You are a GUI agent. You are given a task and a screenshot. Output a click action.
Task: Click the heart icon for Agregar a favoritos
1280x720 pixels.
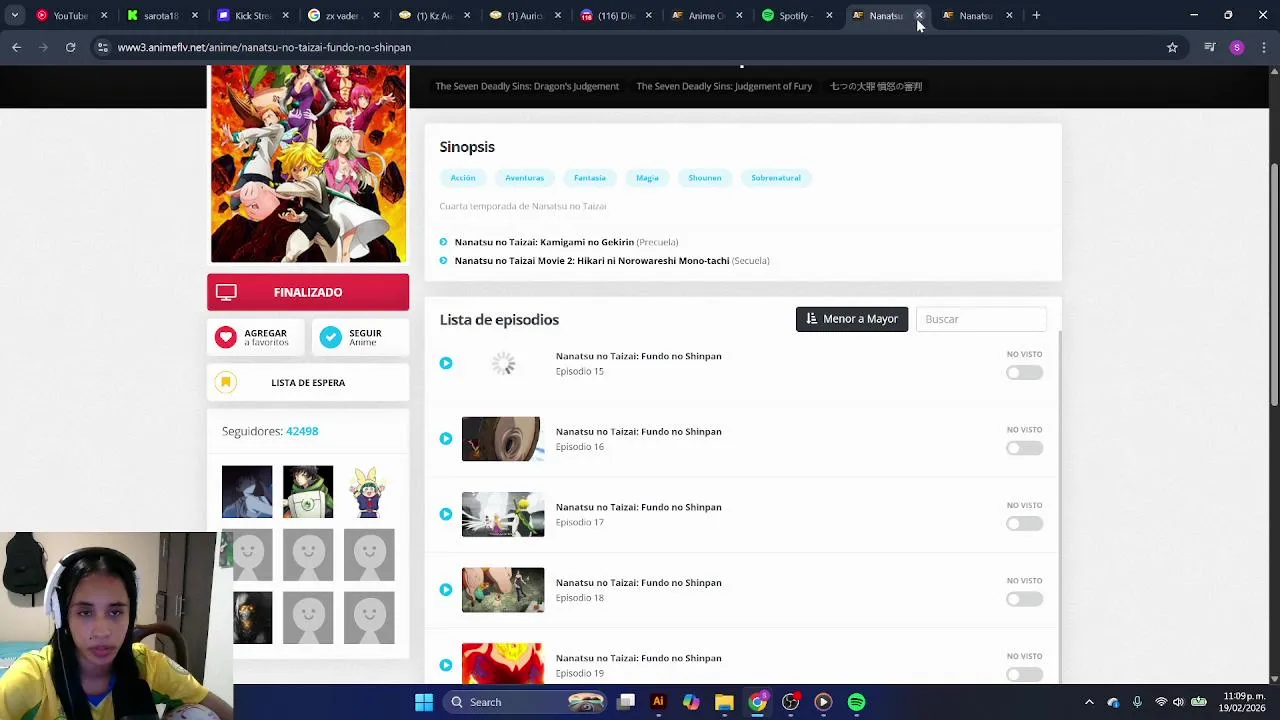click(x=226, y=337)
